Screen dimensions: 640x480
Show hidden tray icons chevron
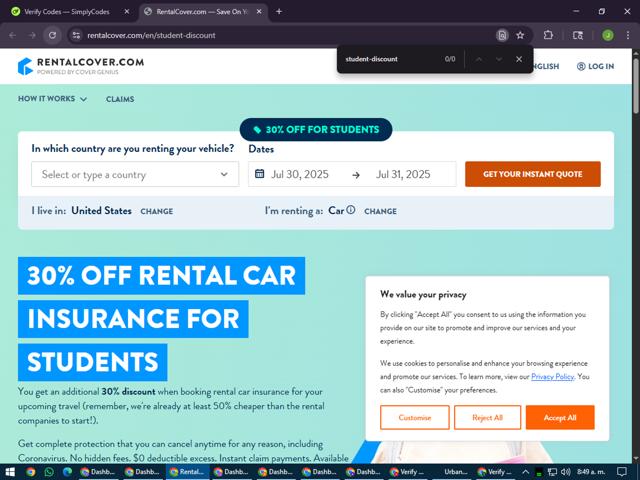(525, 472)
